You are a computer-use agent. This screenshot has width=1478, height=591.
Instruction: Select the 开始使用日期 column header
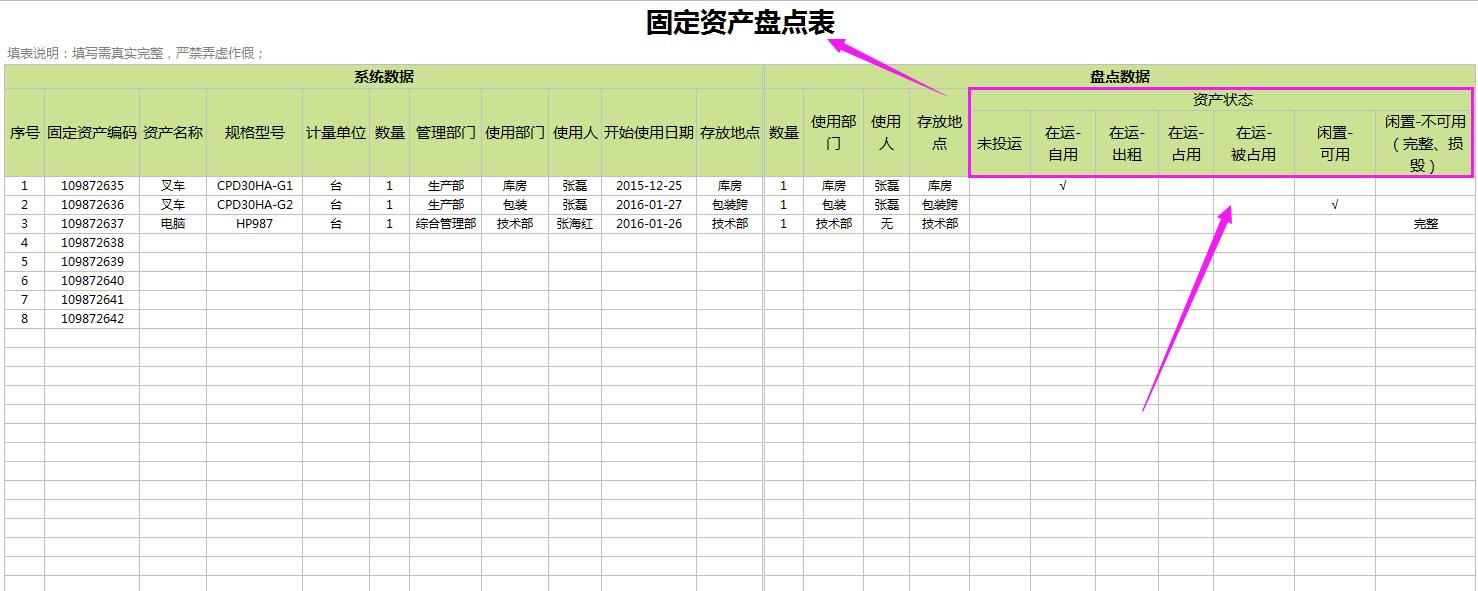pyautogui.click(x=648, y=131)
